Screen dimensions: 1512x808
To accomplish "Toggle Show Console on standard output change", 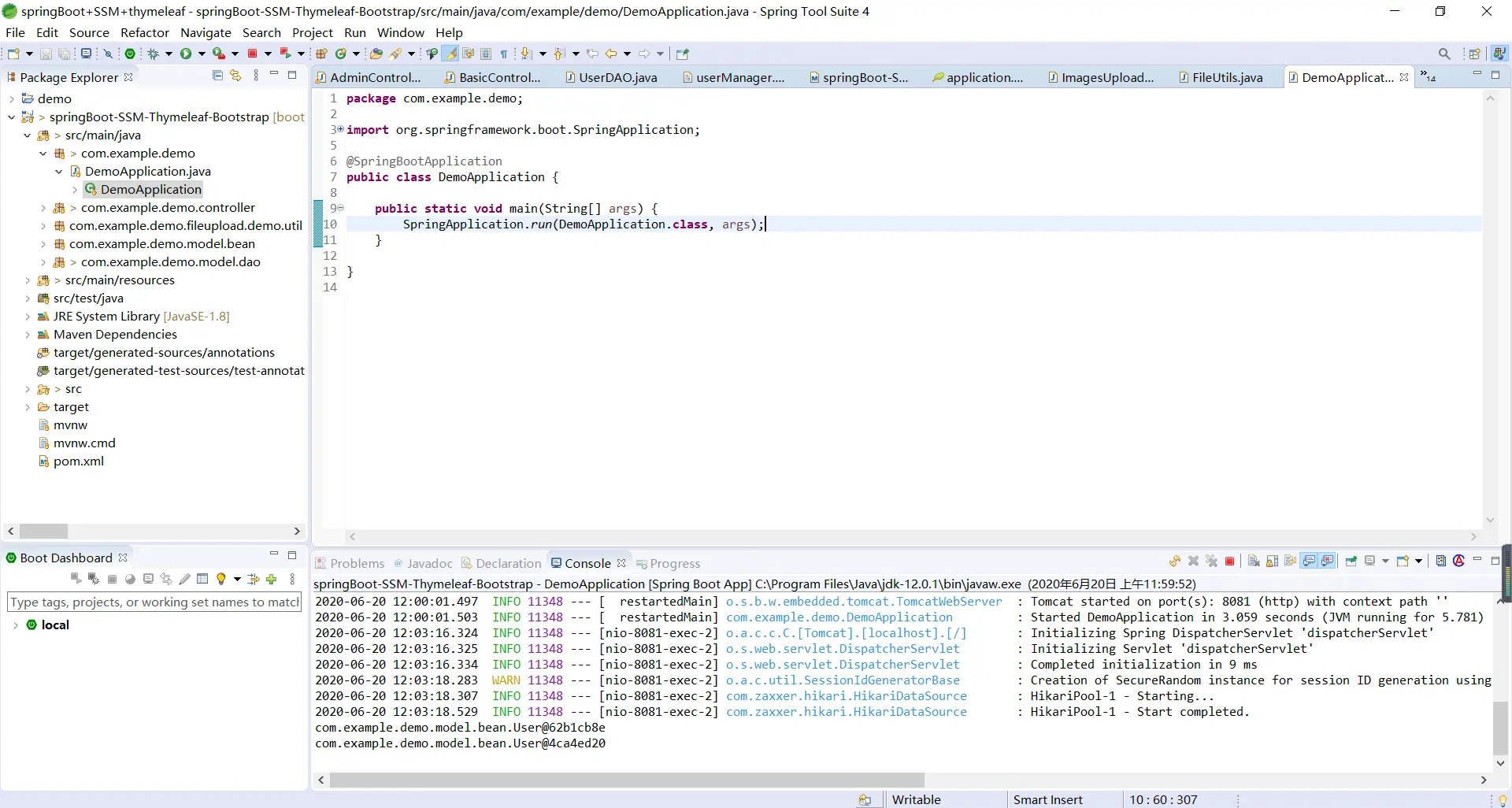I will [x=1309, y=562].
